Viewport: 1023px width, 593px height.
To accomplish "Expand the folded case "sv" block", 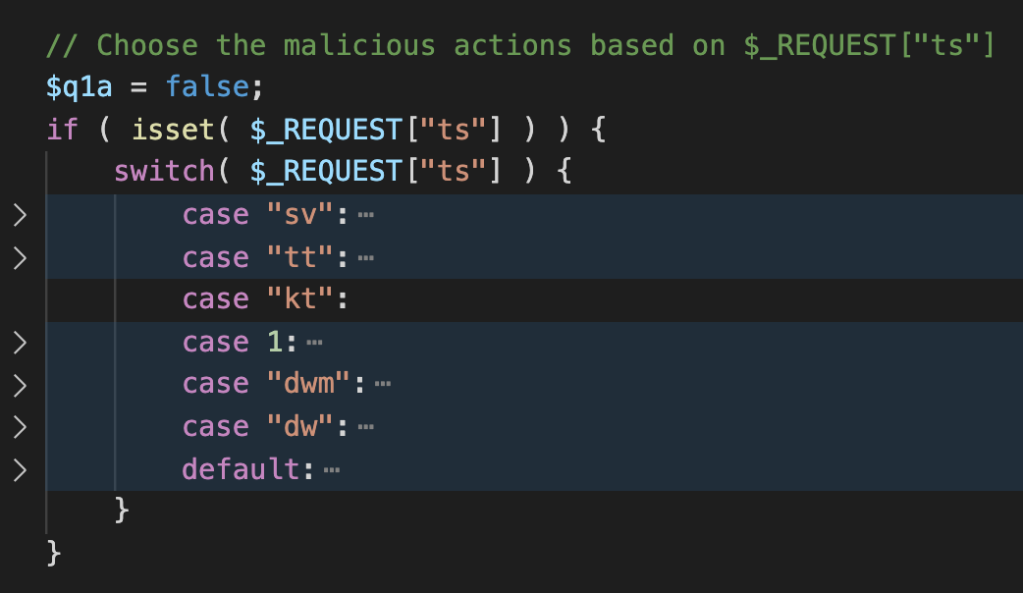I will pos(20,215).
